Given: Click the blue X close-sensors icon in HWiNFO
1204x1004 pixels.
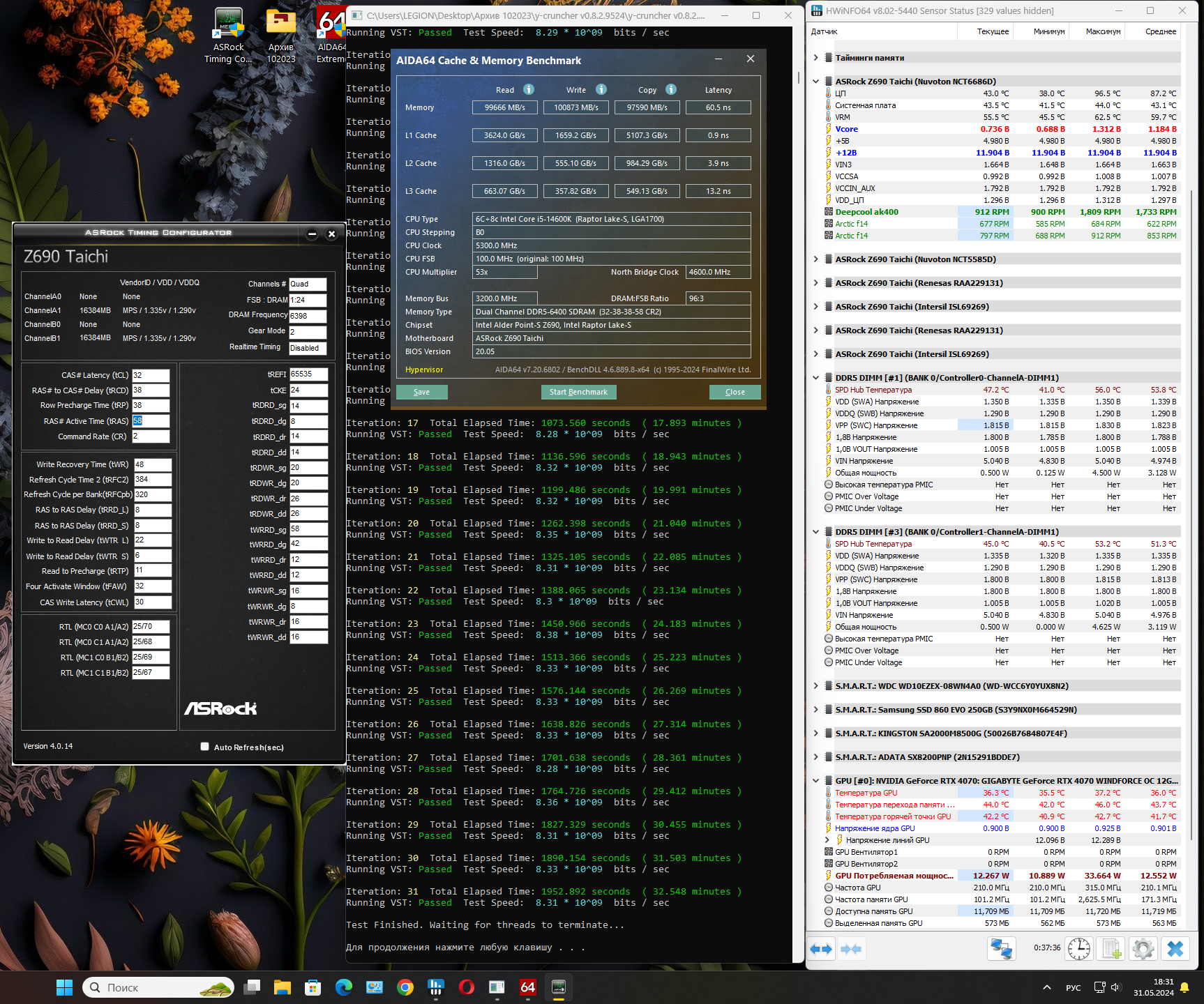Looking at the screenshot, I should (x=1175, y=949).
